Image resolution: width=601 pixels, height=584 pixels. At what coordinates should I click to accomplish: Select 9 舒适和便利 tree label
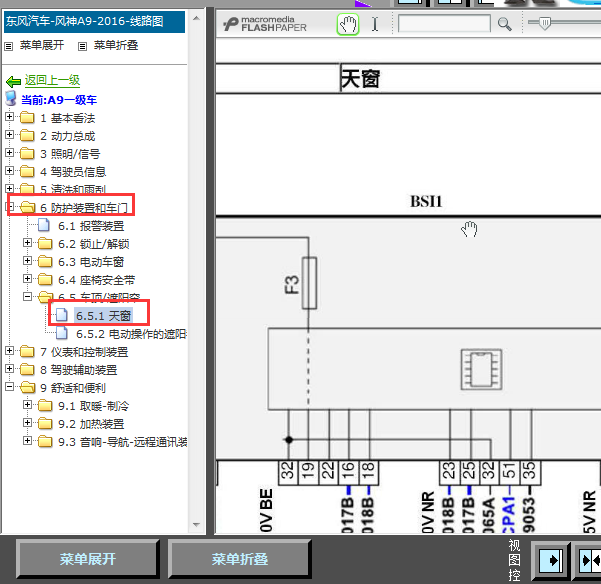tap(73, 388)
